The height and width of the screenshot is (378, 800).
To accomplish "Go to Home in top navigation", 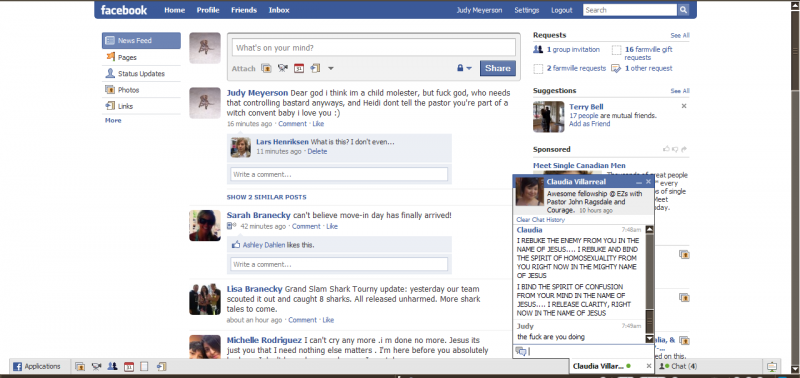I will click(174, 10).
